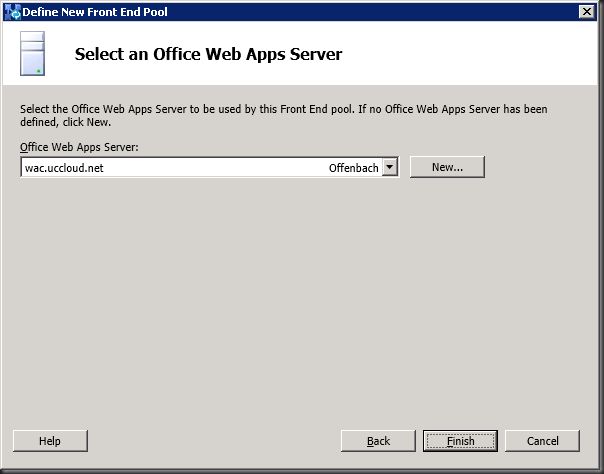Cancel the Define New Front End Pool wizard
This screenshot has height=474, width=604.
(542, 441)
